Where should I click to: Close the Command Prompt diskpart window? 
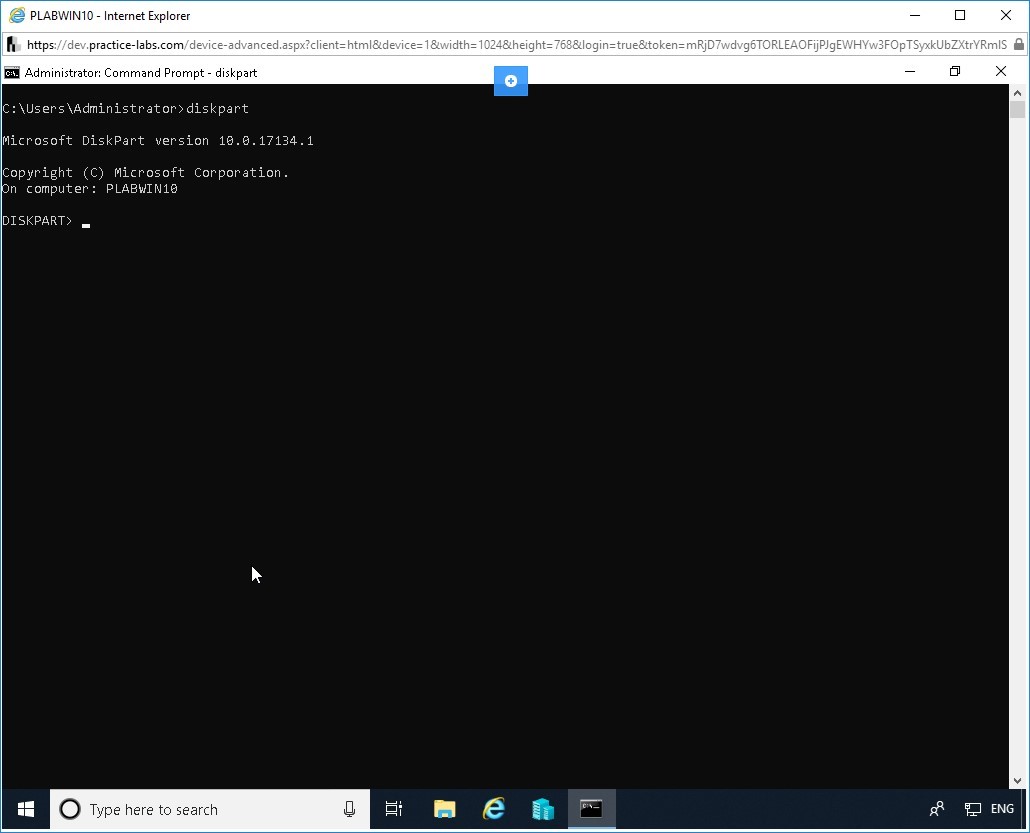click(1000, 72)
